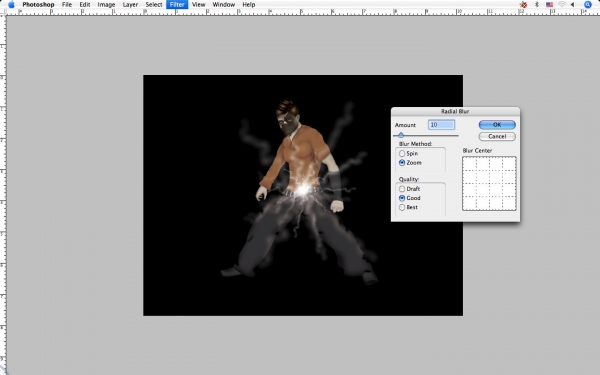Click the Amount value field

pos(441,125)
